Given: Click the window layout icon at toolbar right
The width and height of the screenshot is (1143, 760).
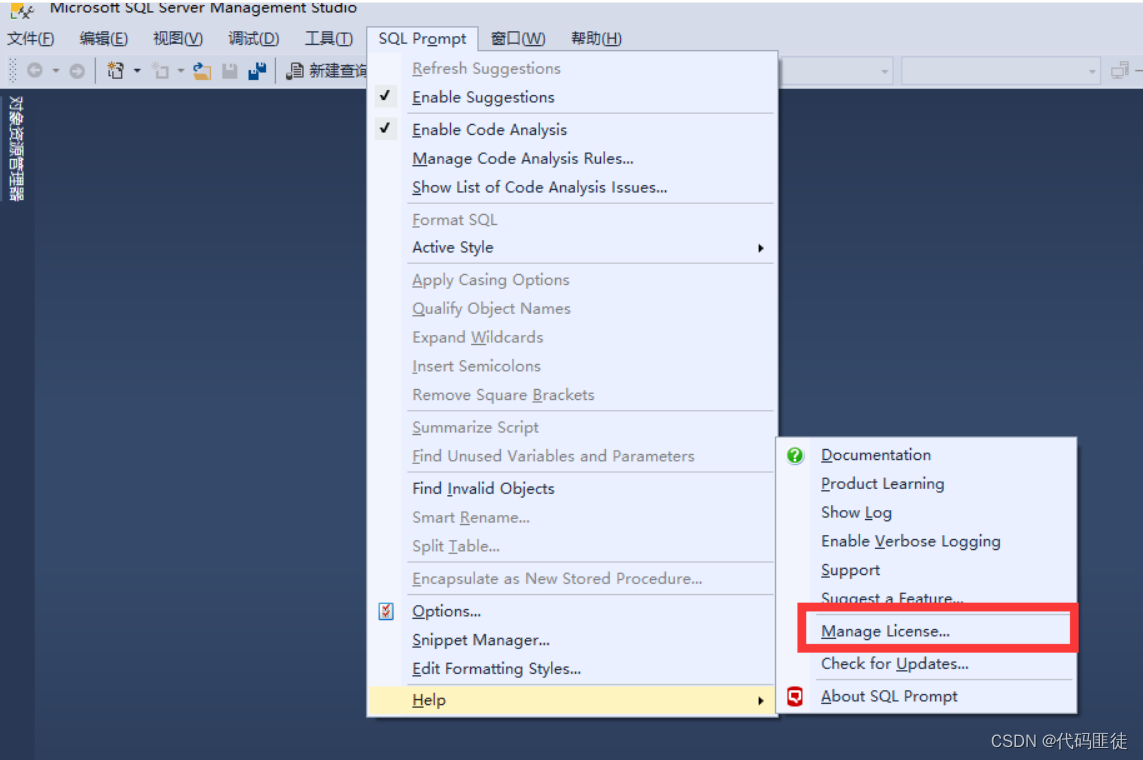Looking at the screenshot, I should tap(1120, 71).
